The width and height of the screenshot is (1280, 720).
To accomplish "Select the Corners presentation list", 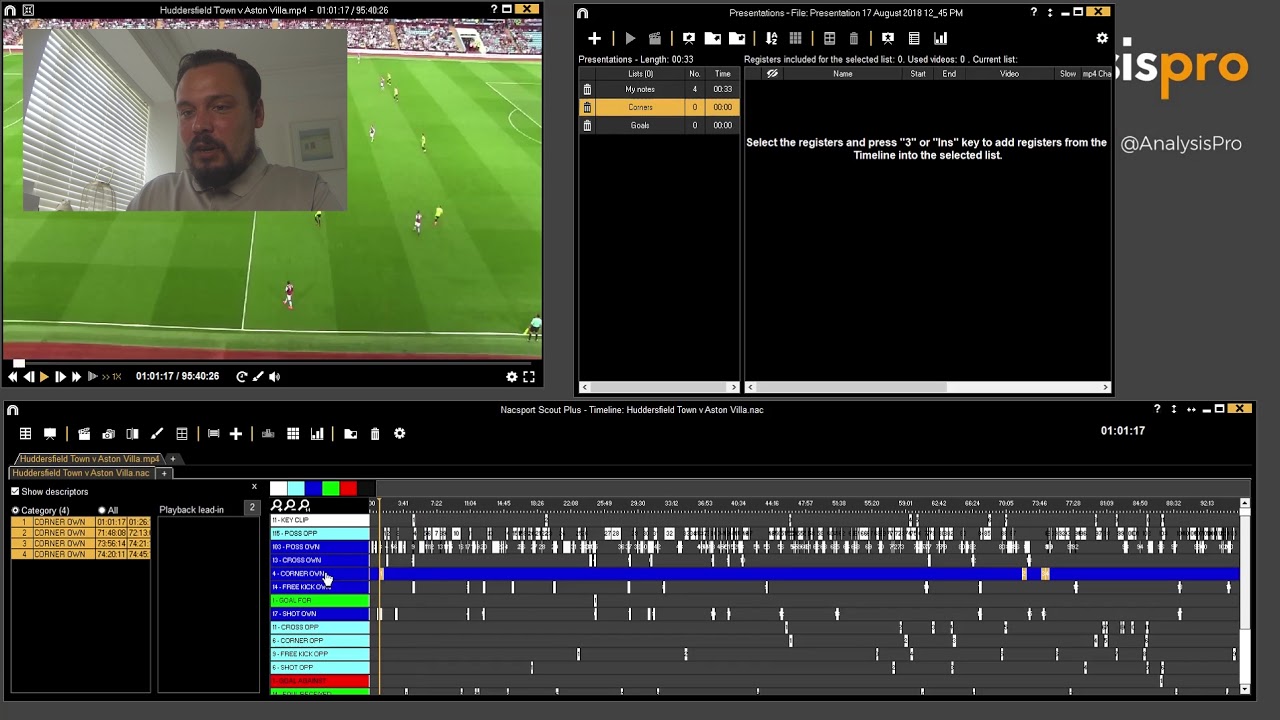I will (659, 107).
